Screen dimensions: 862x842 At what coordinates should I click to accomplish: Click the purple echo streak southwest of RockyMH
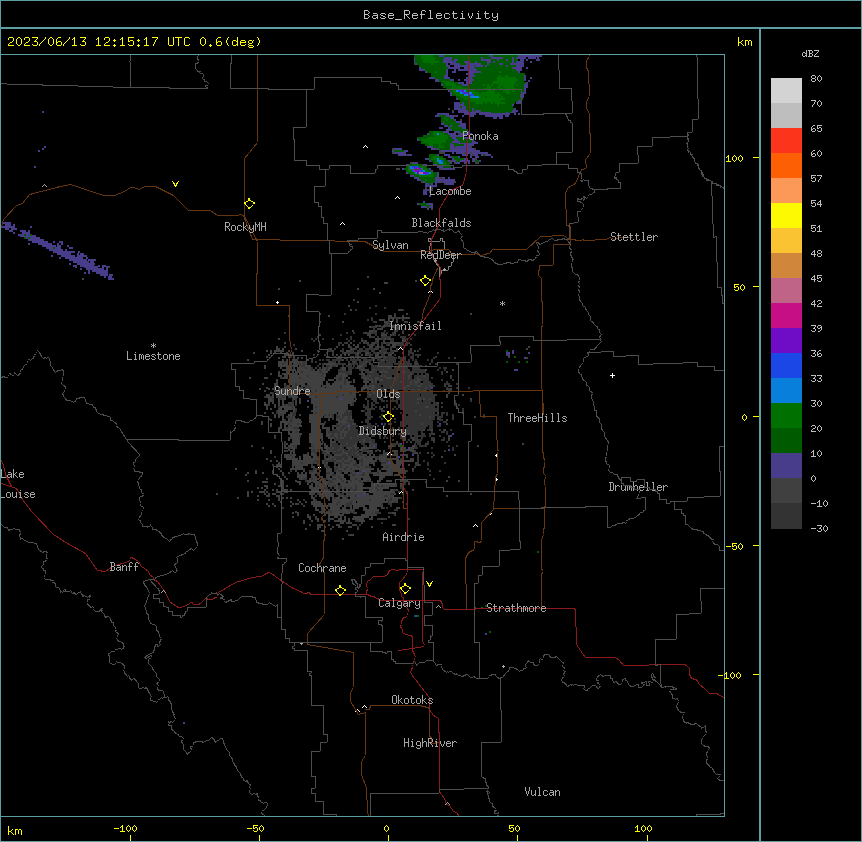coord(59,251)
